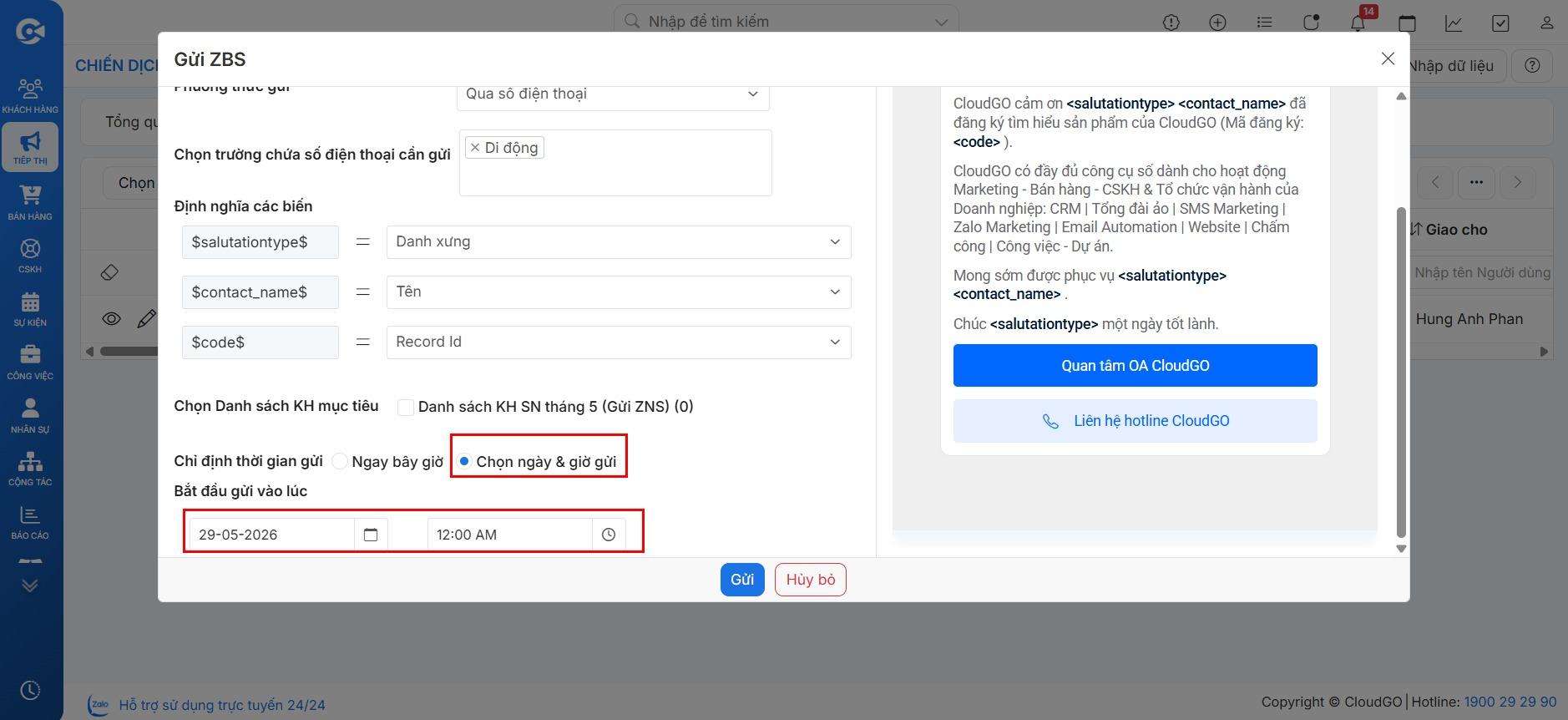The height and width of the screenshot is (720, 1568).
Task: Click the $code$ variable field
Action: coord(260,342)
